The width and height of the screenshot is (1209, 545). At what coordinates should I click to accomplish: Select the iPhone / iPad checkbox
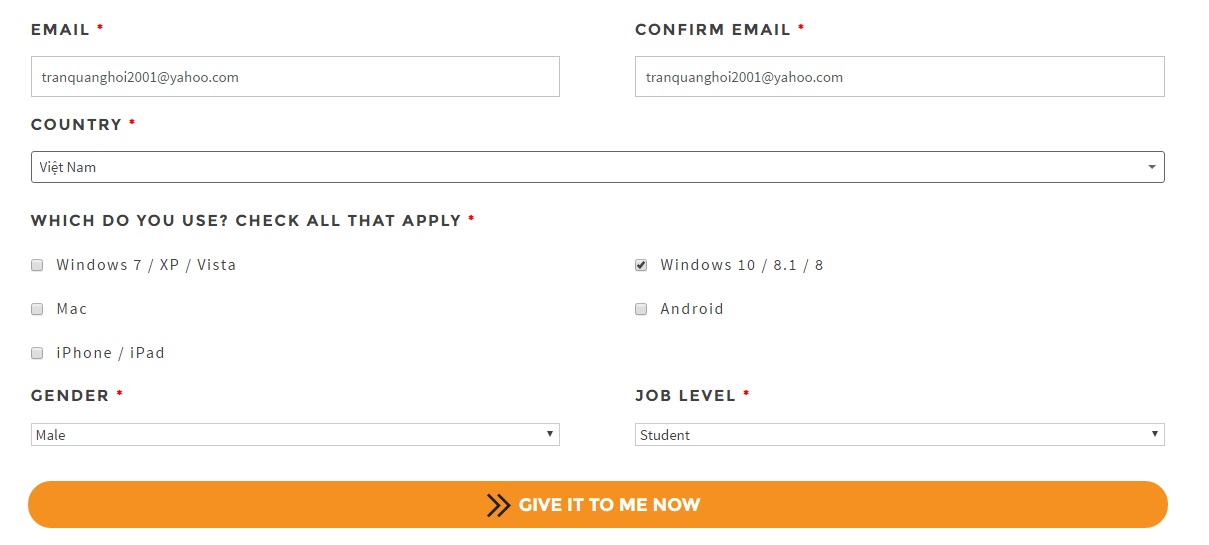37,353
